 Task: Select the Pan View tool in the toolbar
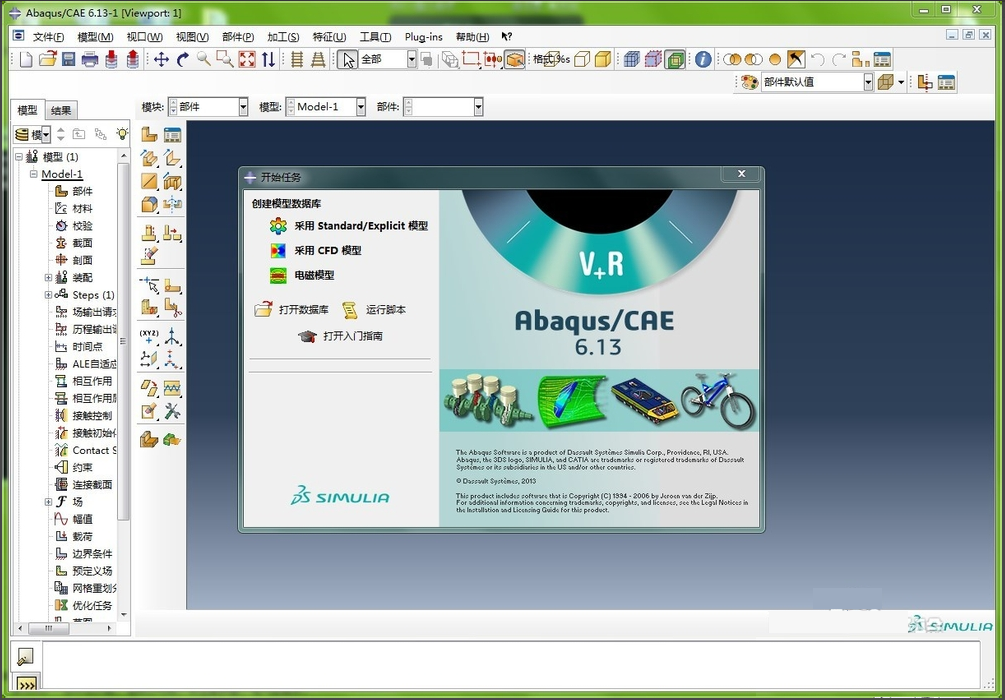click(162, 59)
